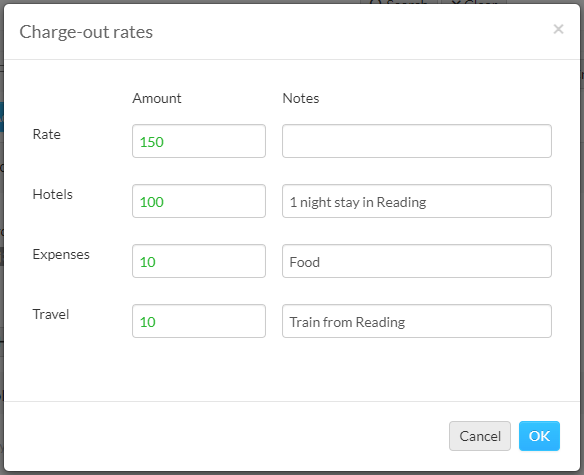Select the Hotels amount field showing 100

coord(199,201)
